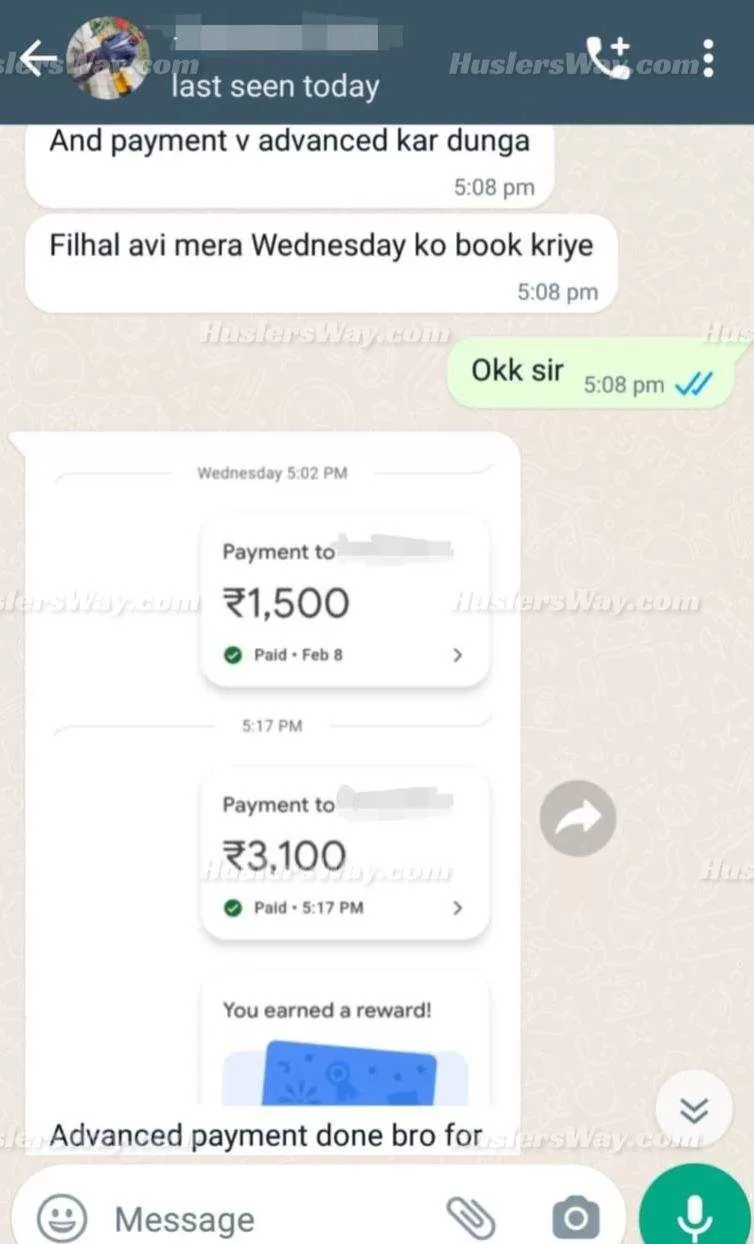754x1244 pixels.
Task: Open the contact's profile picture
Action: 107,58
